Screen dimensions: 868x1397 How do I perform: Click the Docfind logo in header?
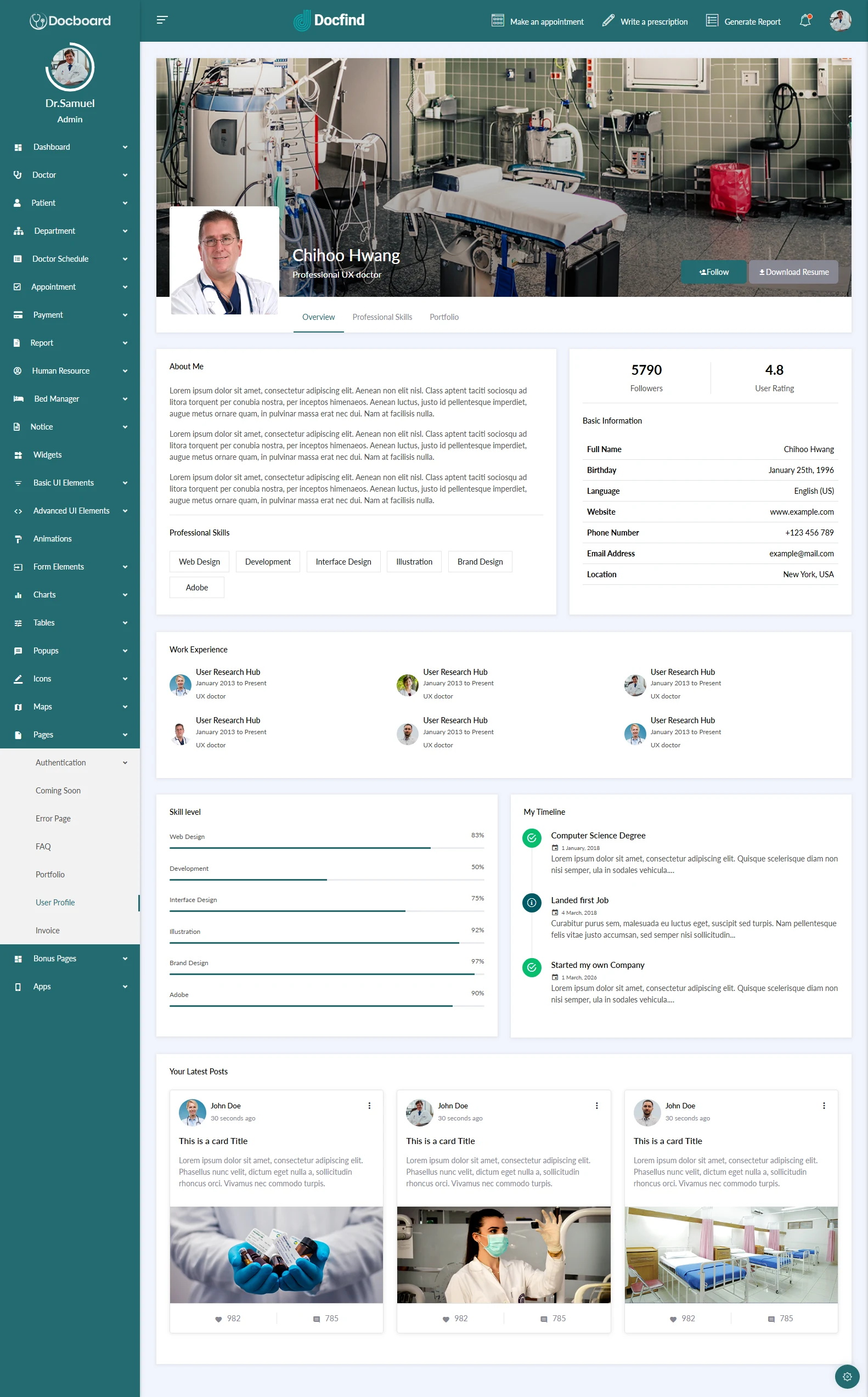[x=328, y=20]
